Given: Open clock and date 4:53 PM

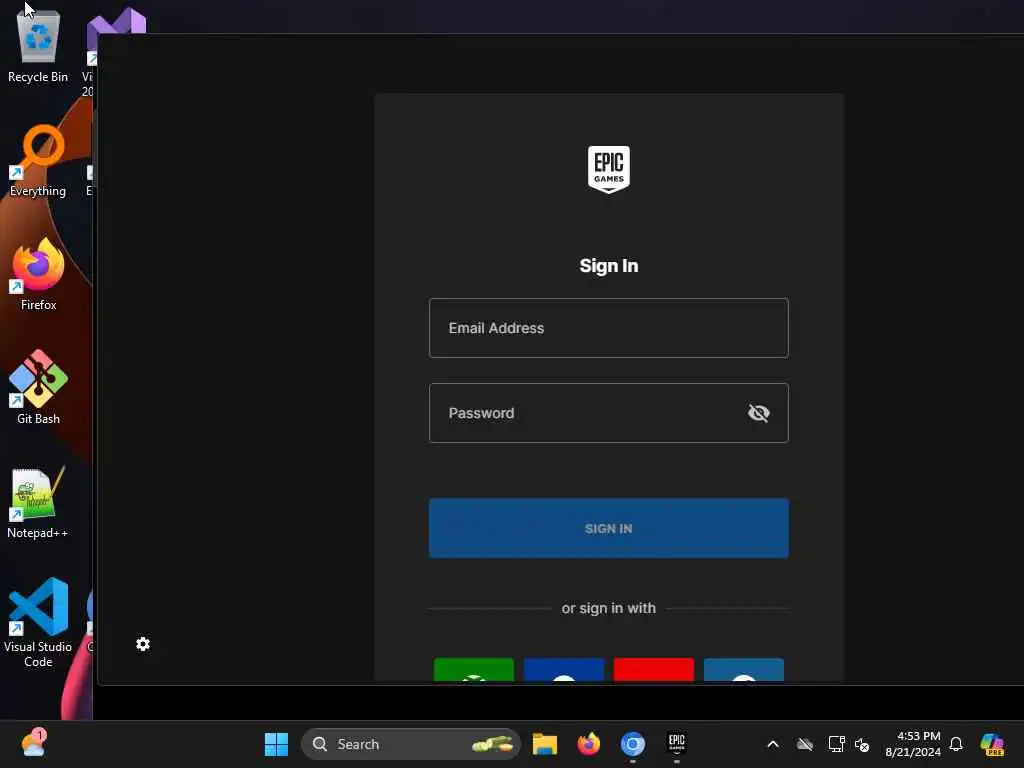Looking at the screenshot, I should coord(913,744).
